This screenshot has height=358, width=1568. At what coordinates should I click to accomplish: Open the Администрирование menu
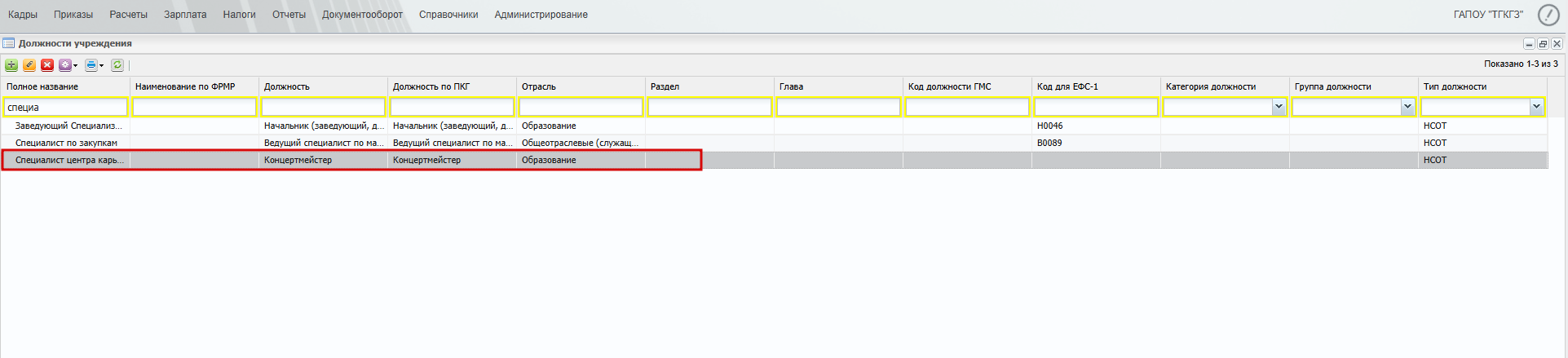click(541, 15)
